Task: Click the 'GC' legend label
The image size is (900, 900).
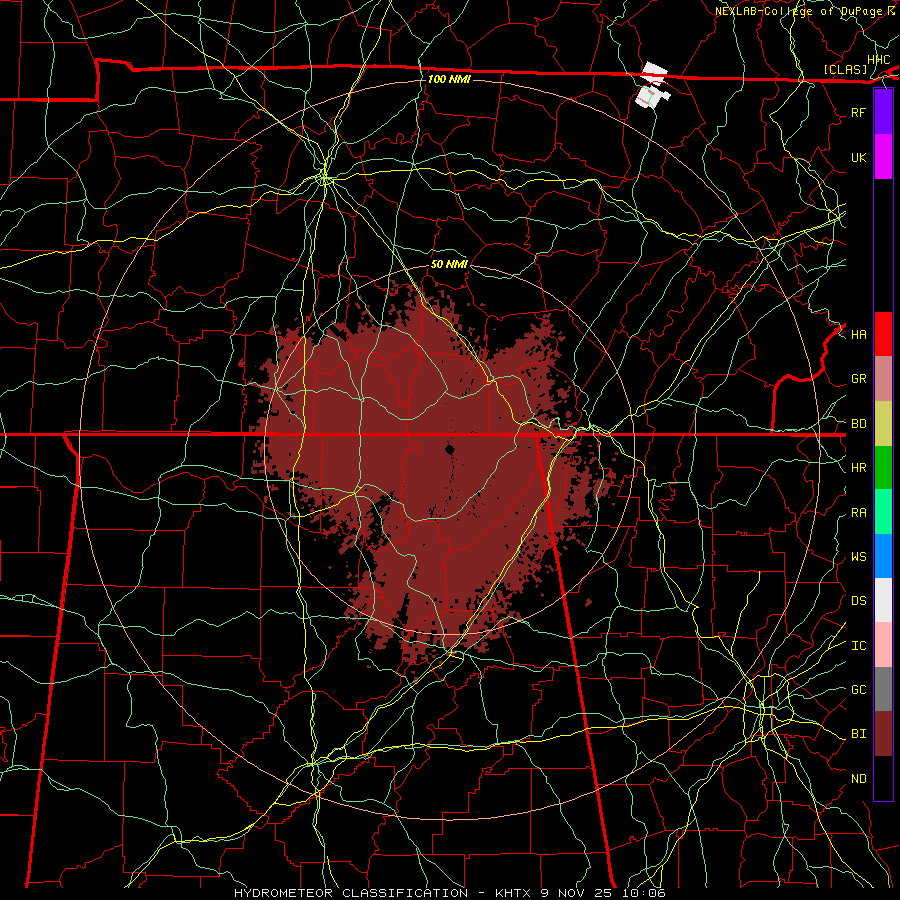Action: pos(859,689)
